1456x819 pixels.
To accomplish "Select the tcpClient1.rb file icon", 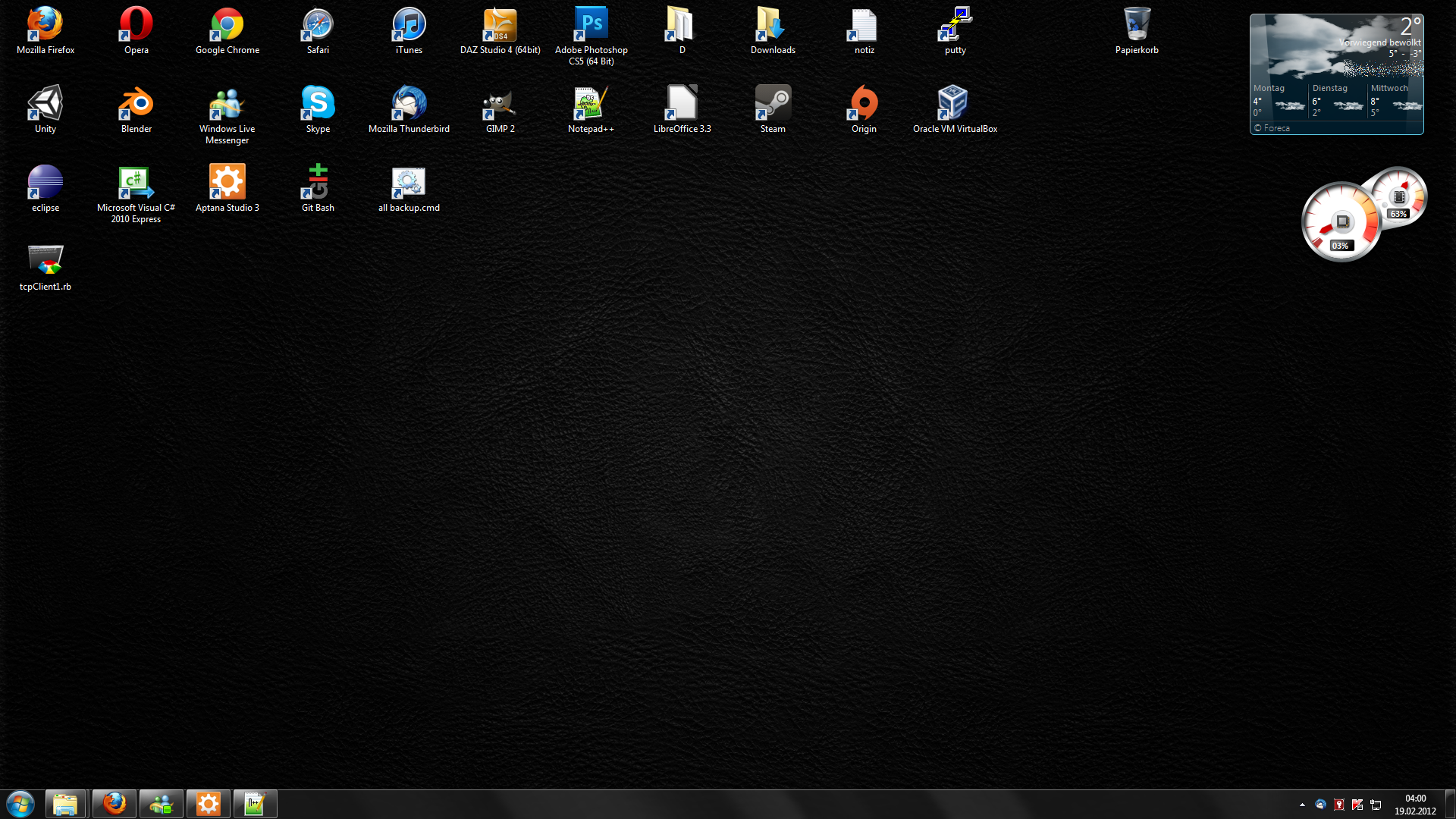I will coord(45,268).
